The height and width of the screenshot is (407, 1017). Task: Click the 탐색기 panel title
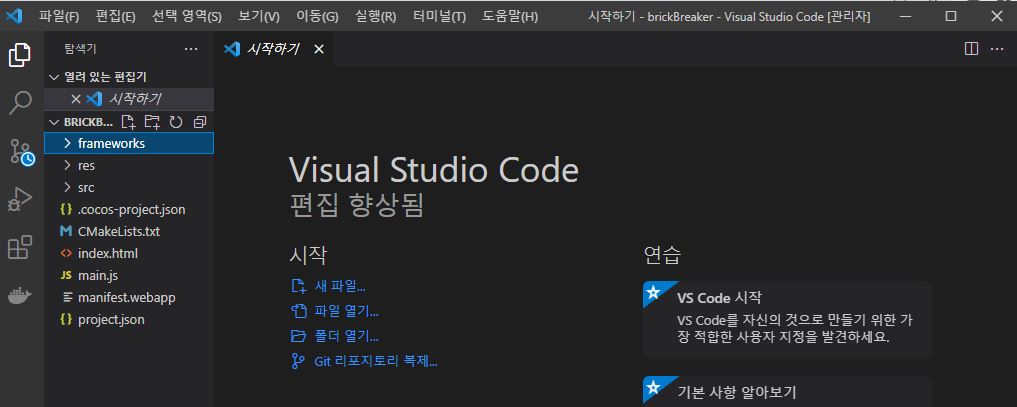pos(80,49)
